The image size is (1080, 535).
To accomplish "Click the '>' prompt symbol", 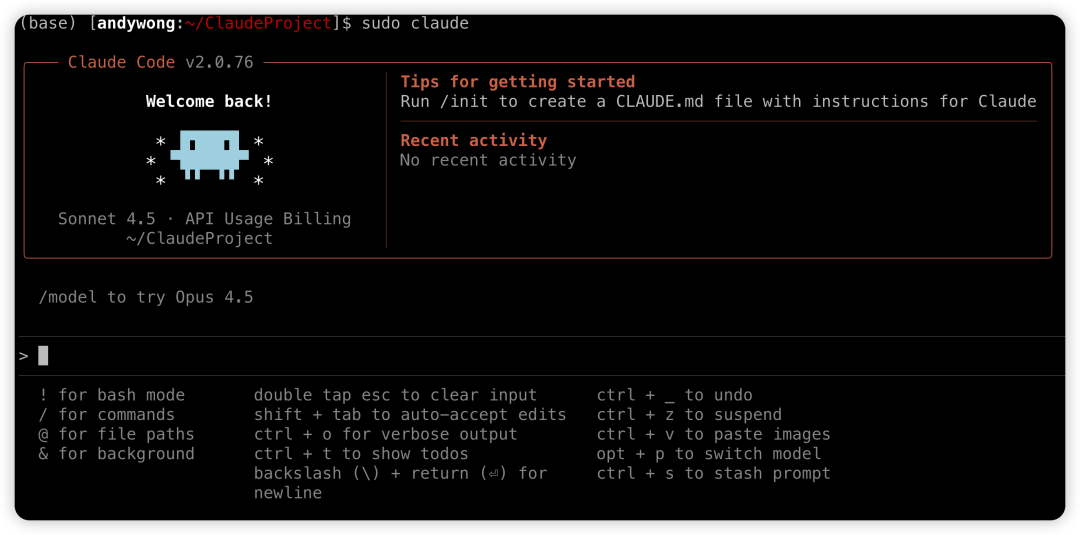I will [x=23, y=356].
